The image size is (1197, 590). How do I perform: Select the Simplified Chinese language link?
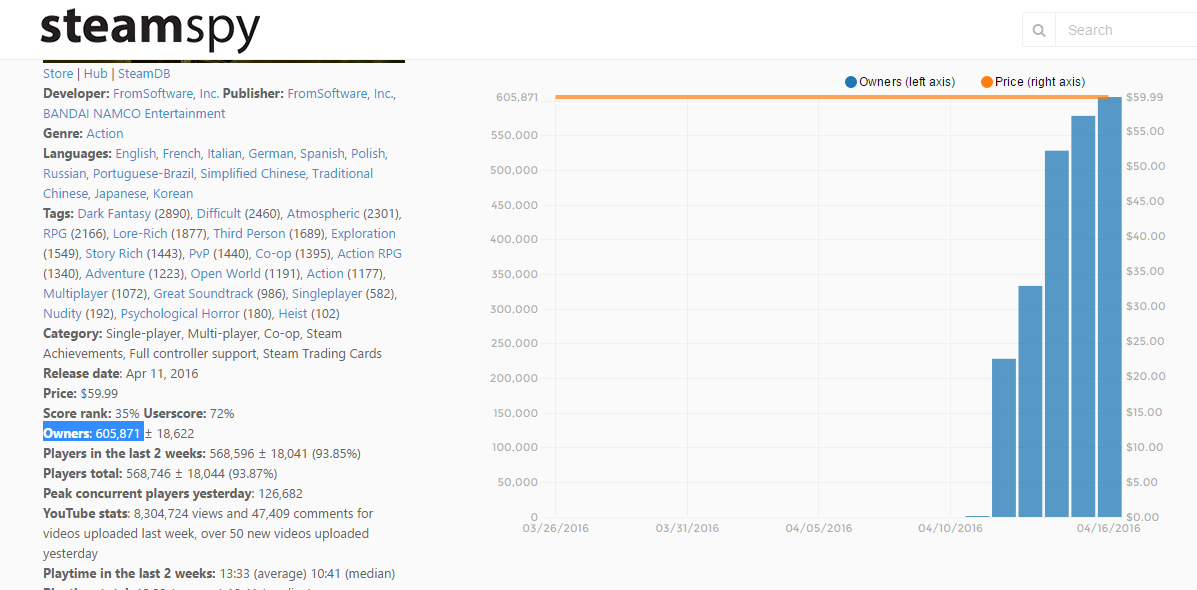click(253, 173)
